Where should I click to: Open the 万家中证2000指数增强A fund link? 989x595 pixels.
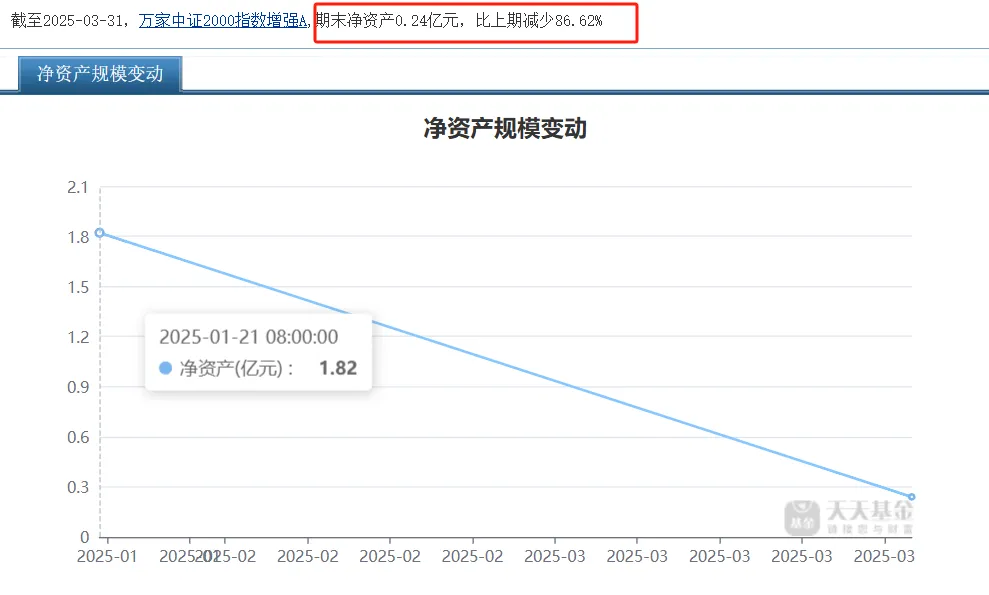[x=223, y=21]
